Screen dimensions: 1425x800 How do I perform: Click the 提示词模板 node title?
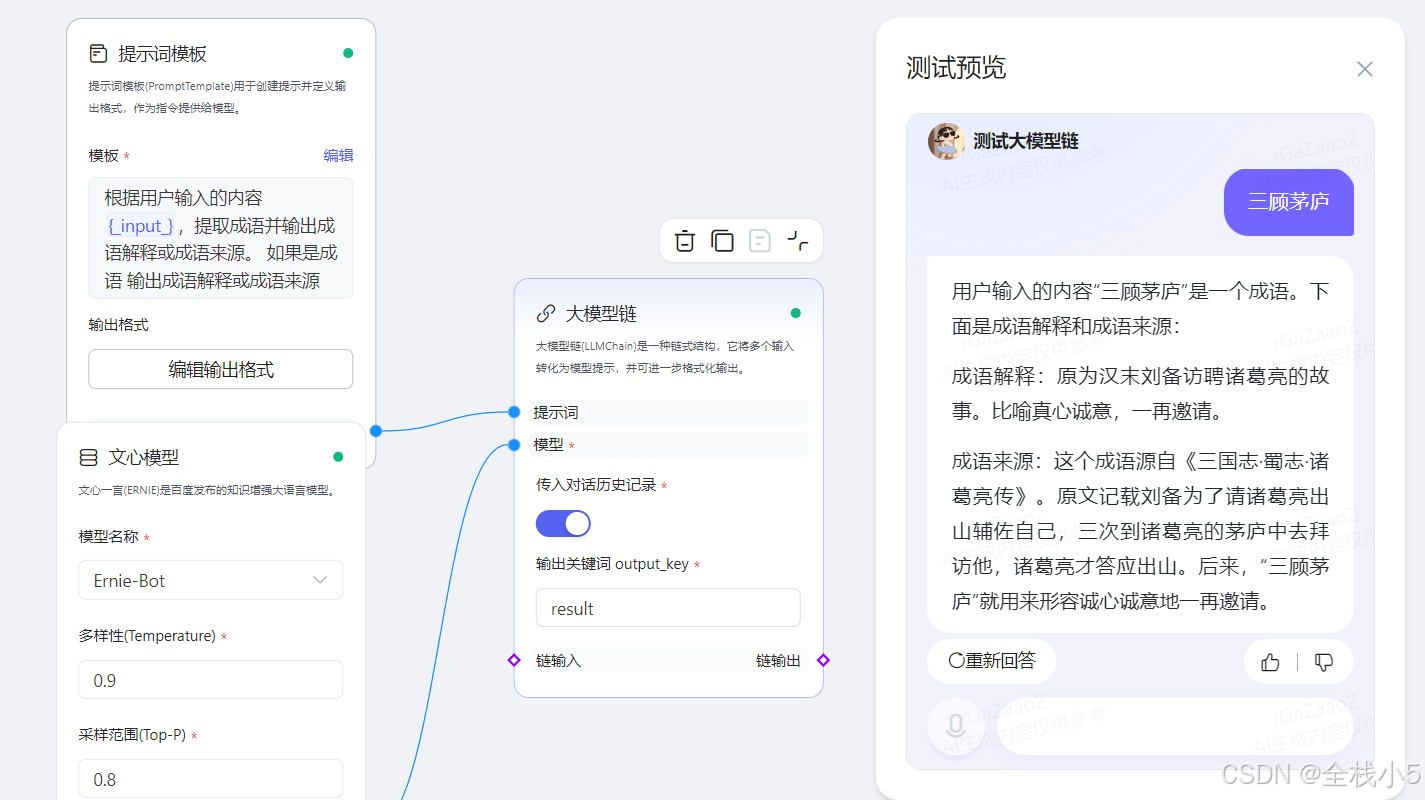click(162, 53)
